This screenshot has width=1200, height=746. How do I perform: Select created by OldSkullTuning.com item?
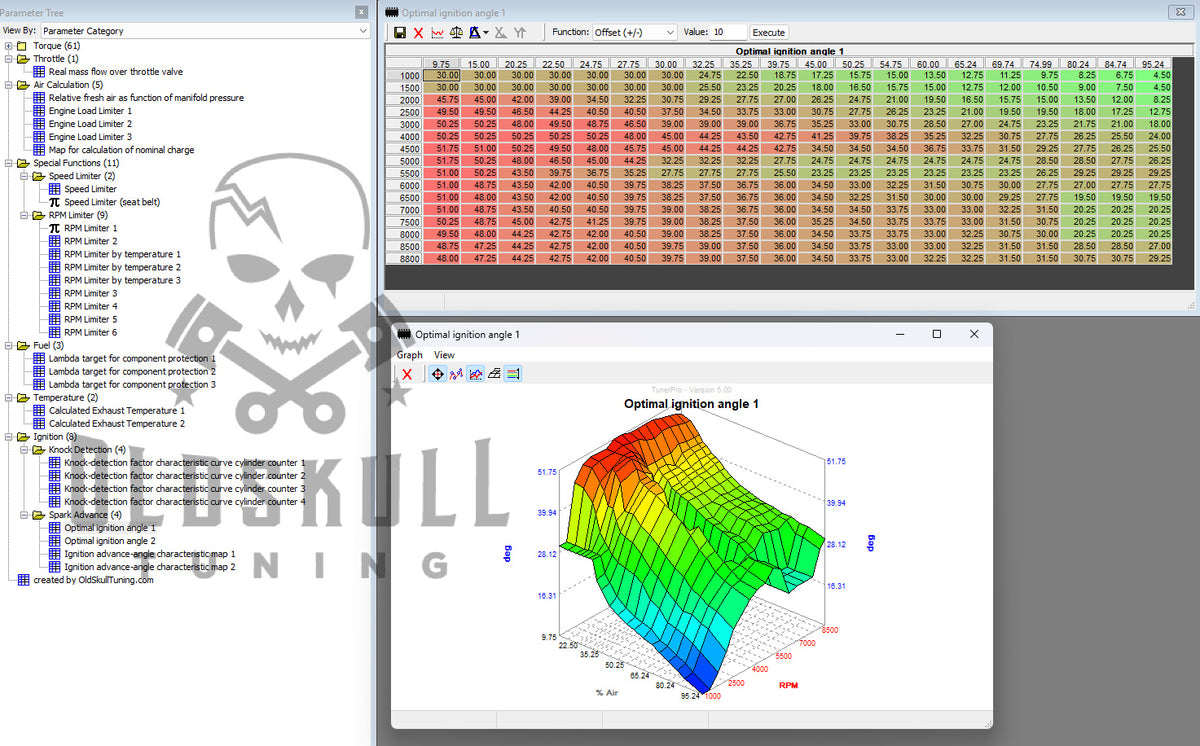[x=93, y=579]
